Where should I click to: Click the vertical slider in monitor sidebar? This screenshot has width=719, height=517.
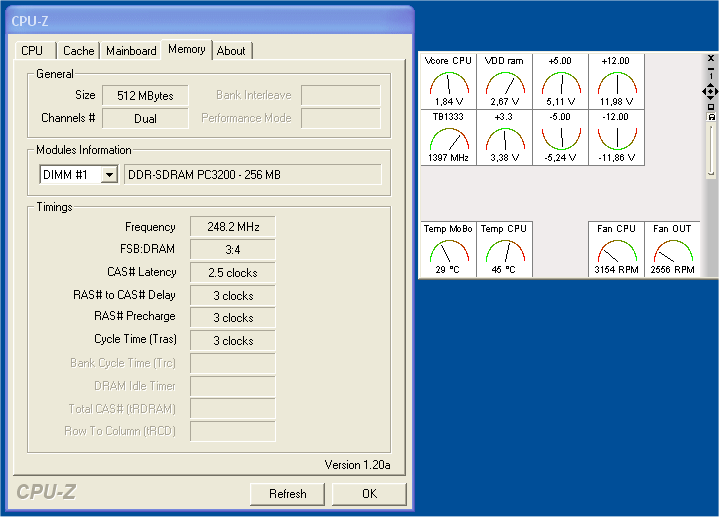[x=711, y=150]
